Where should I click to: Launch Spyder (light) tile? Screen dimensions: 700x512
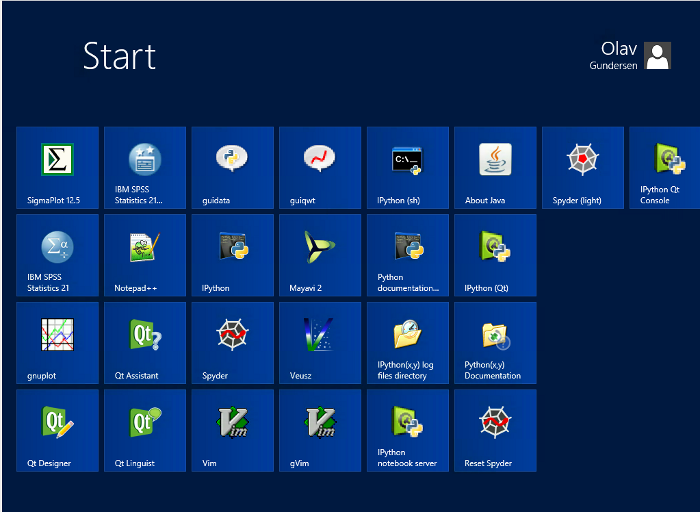pyautogui.click(x=583, y=167)
